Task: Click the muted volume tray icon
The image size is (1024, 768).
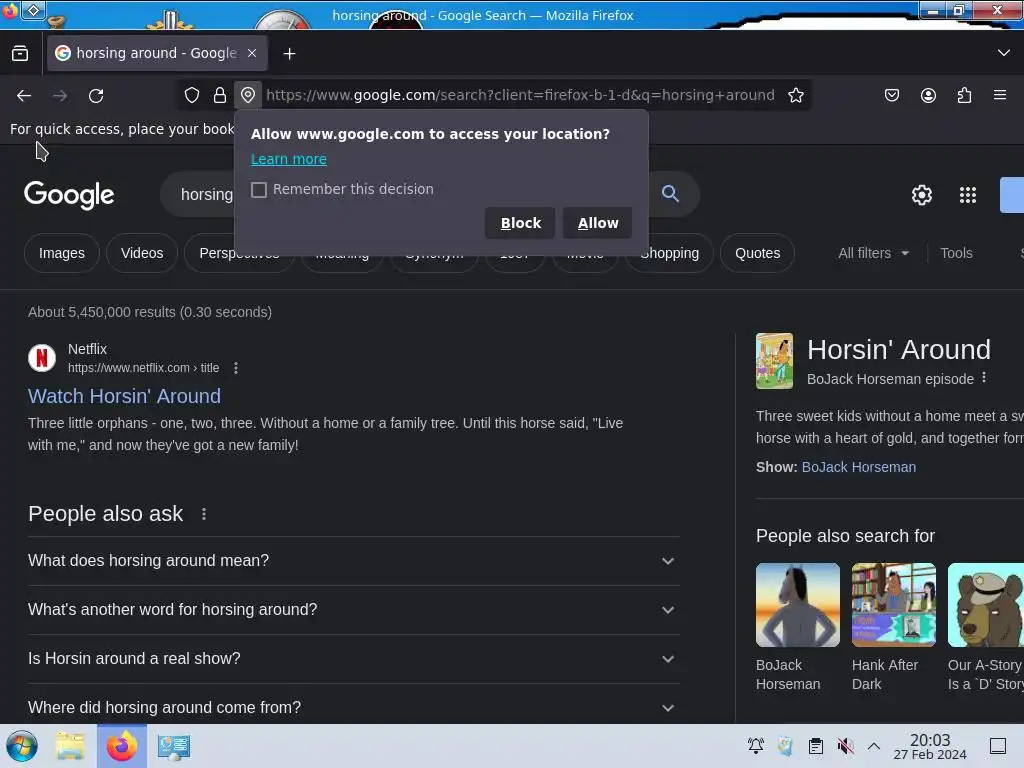Action: [x=845, y=746]
